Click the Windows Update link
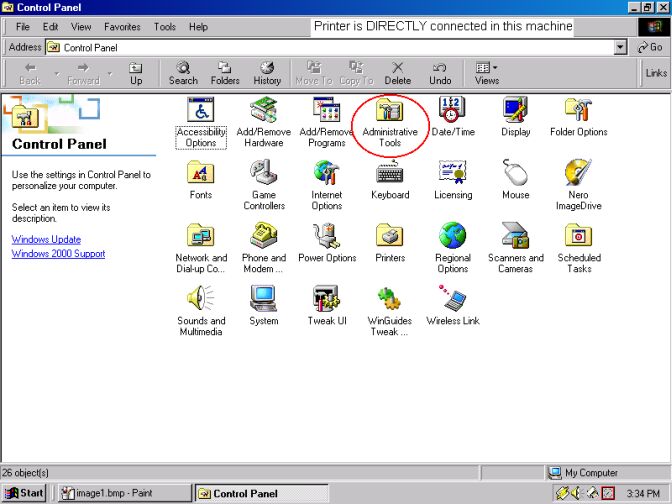Viewport: 672px width, 504px height. tap(46, 240)
